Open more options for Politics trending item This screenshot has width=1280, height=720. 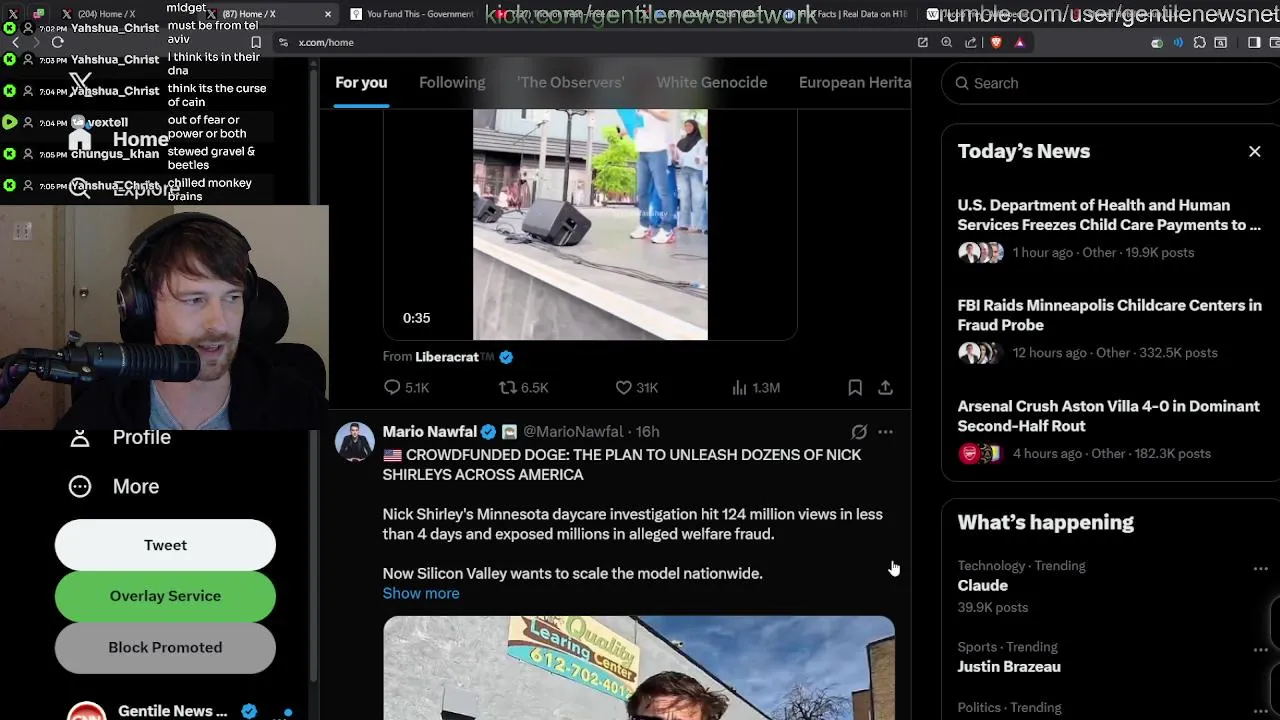[x=1260, y=709]
